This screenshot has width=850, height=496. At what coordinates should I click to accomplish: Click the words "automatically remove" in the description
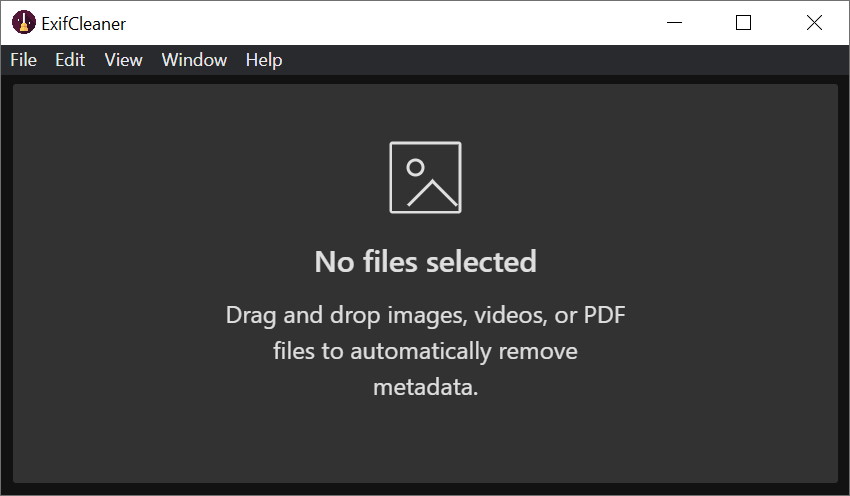tap(463, 352)
